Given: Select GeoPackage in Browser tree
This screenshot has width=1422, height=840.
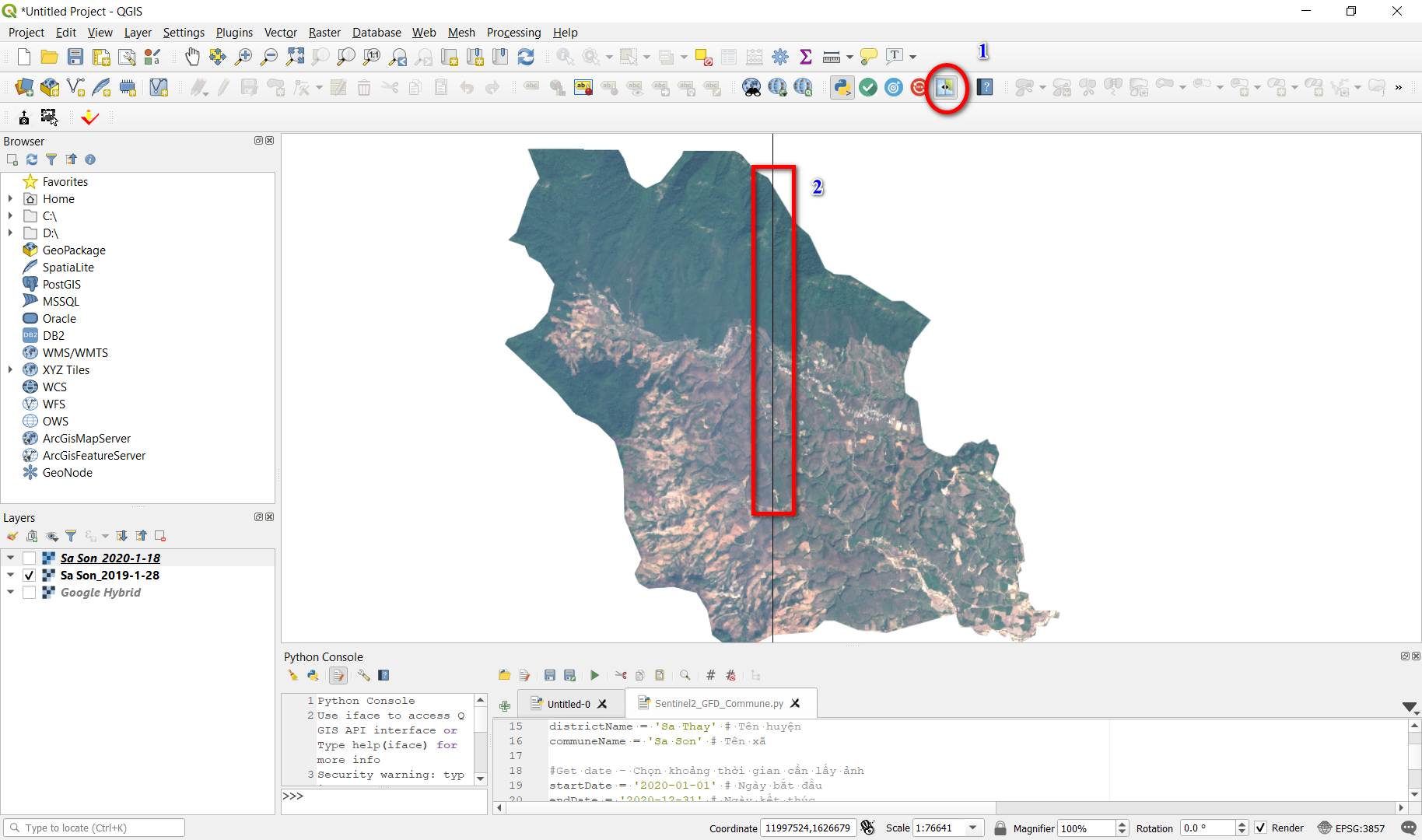Looking at the screenshot, I should [x=74, y=250].
